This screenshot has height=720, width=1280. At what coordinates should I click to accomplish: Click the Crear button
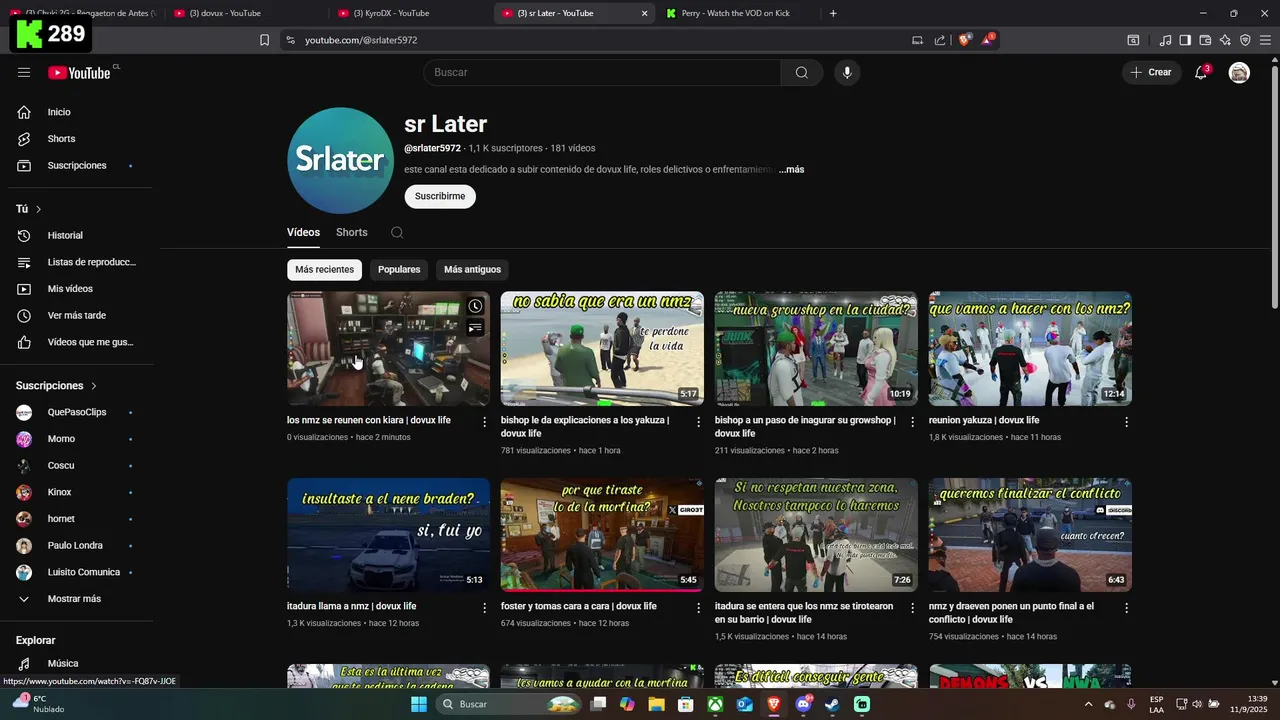[1151, 72]
